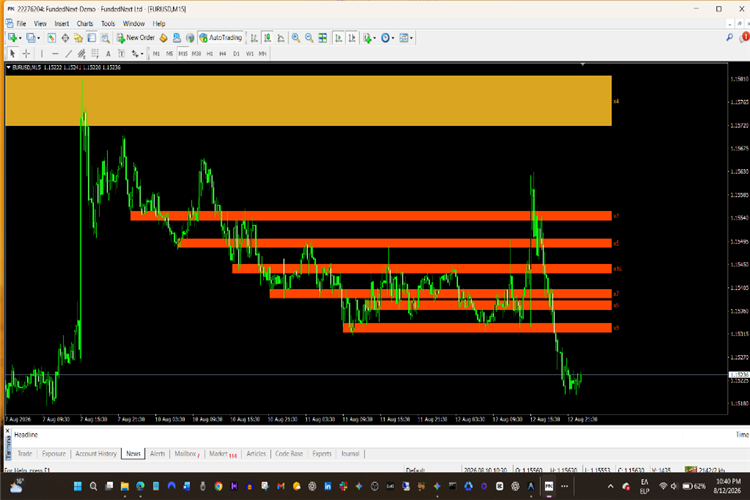Activate the crosshair cursor mode

tap(26, 54)
